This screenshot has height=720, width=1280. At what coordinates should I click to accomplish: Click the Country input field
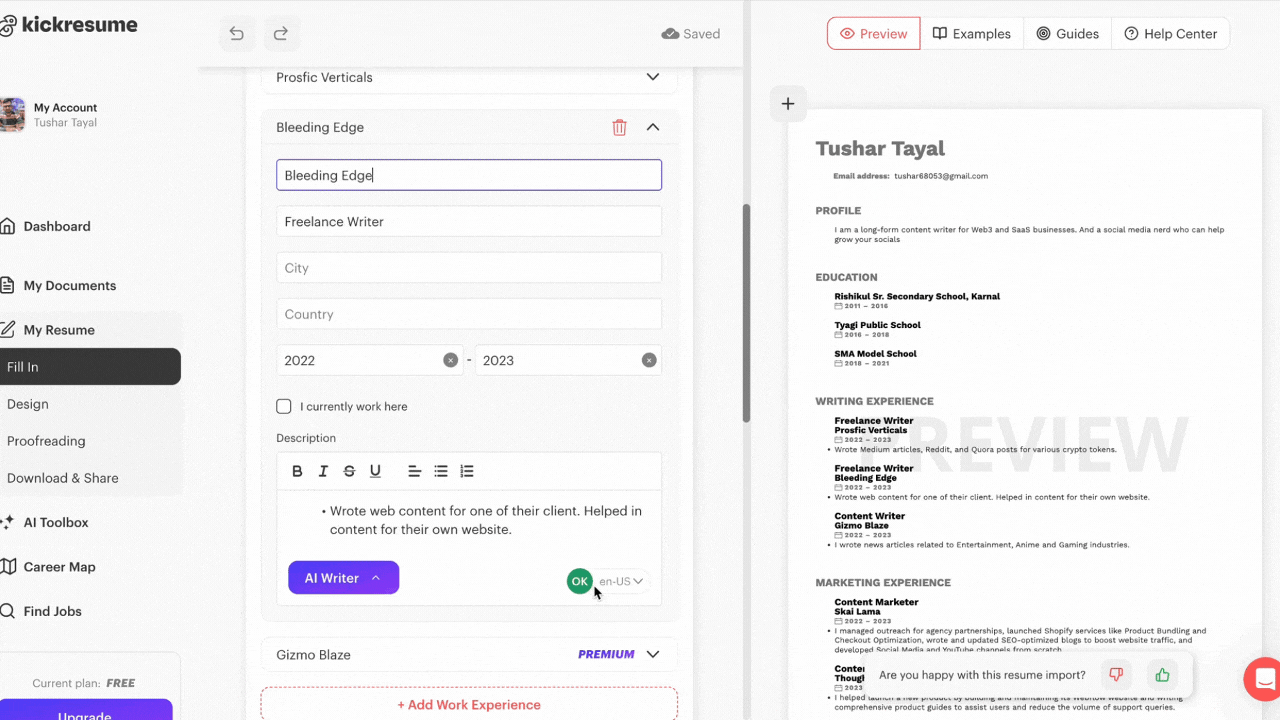(469, 314)
